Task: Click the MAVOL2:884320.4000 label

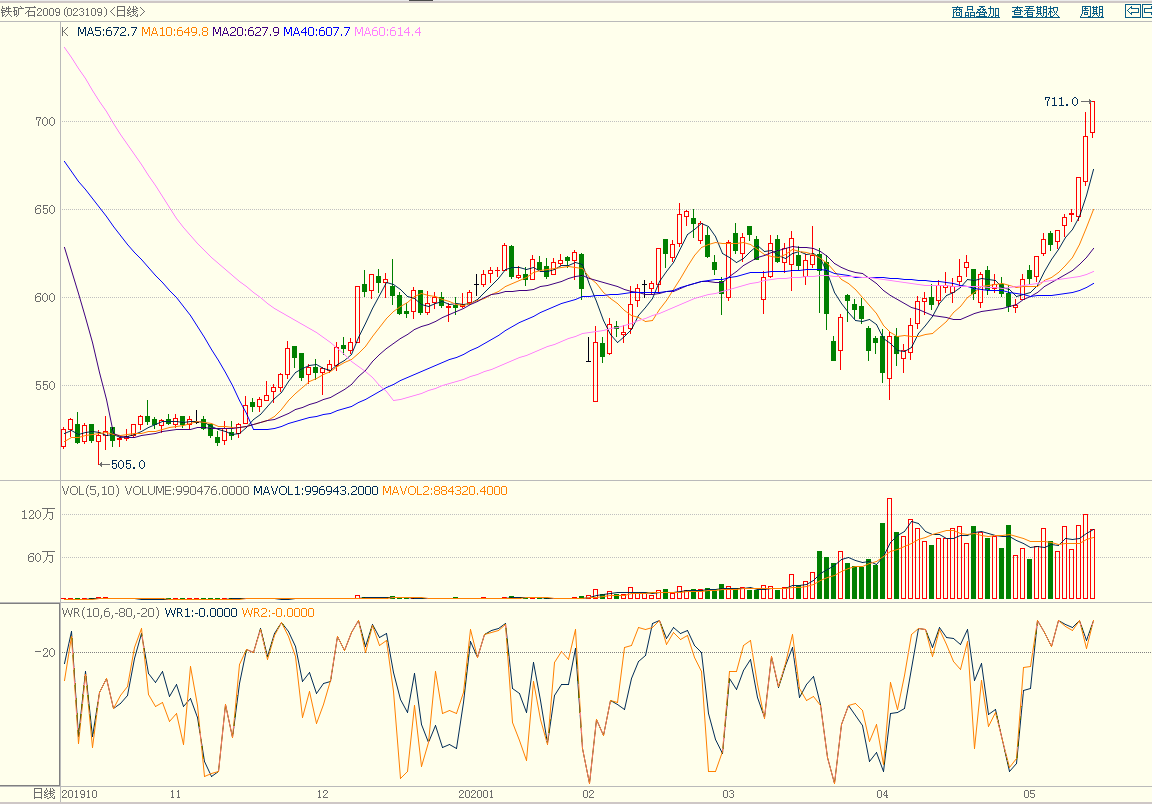Action: [444, 490]
